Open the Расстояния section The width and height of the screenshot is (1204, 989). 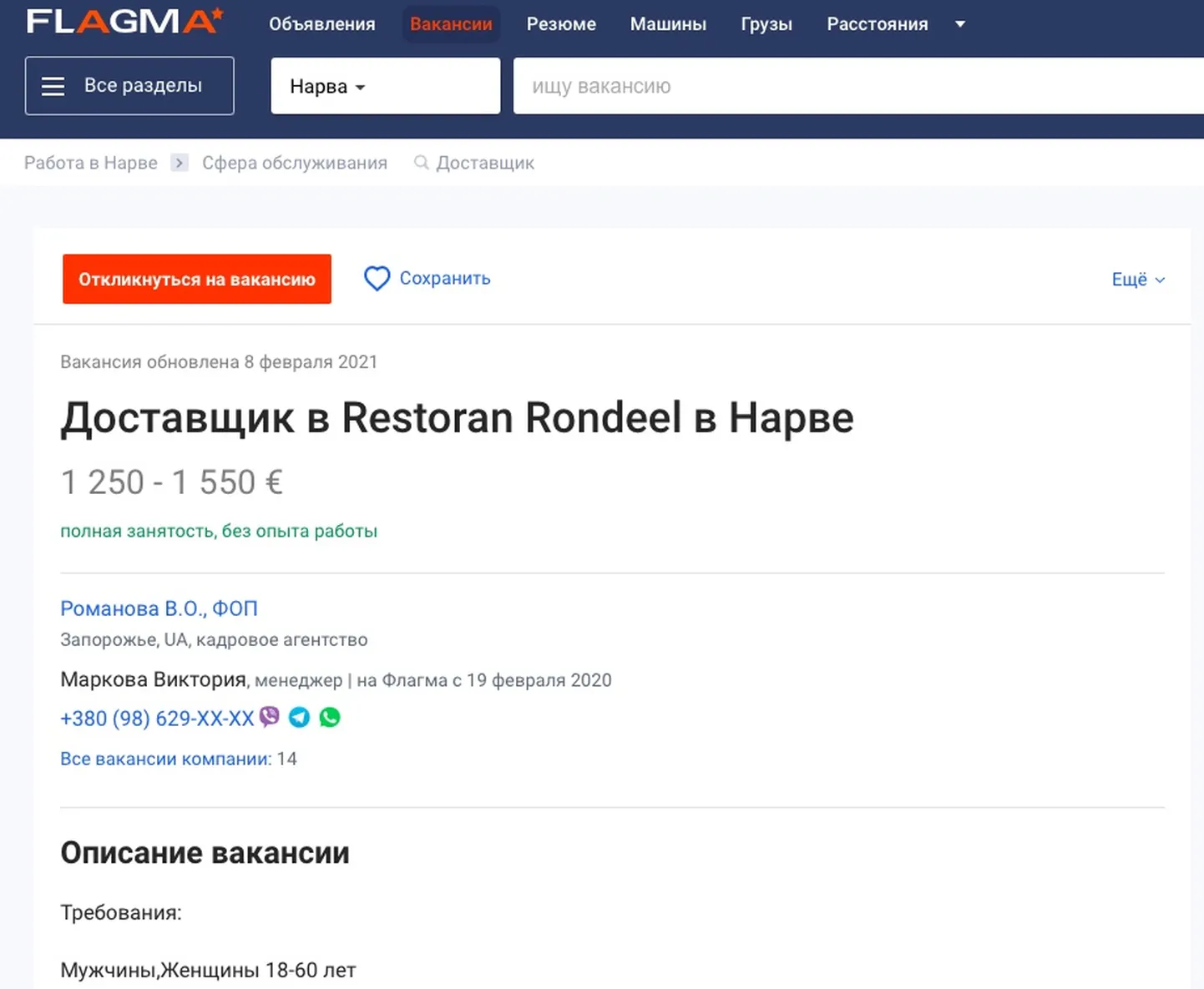click(877, 24)
